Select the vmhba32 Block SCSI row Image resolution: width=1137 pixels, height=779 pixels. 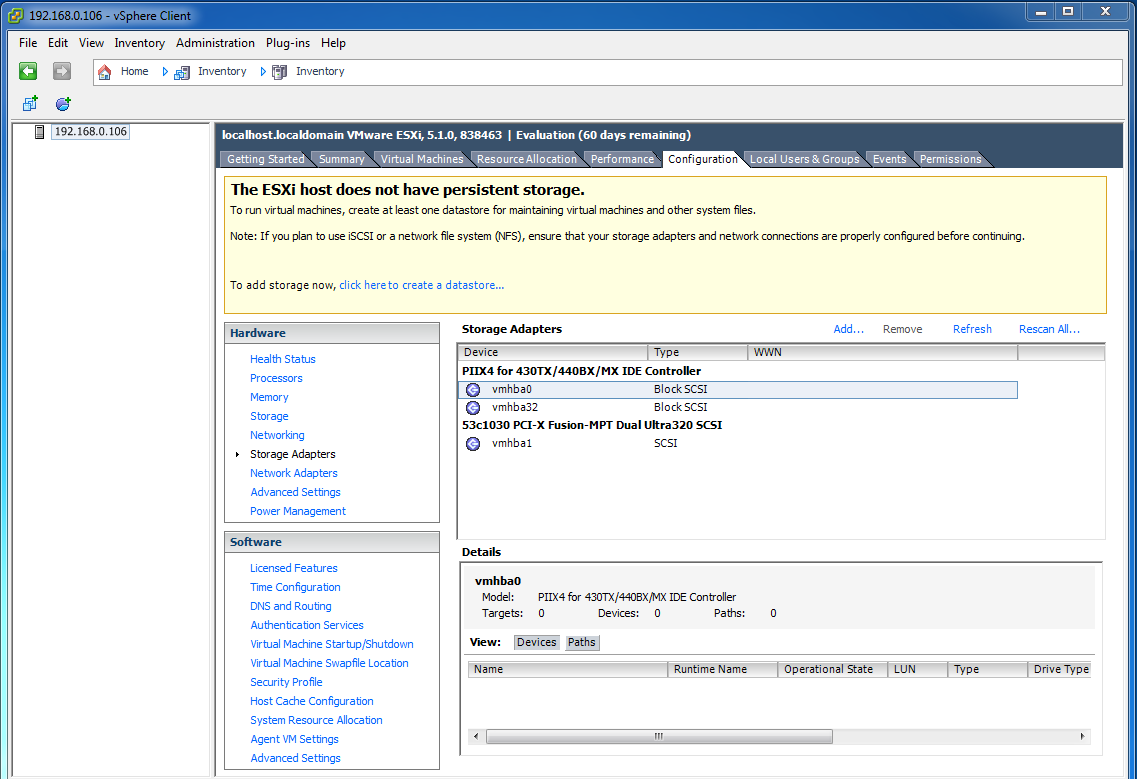[x=737, y=408]
